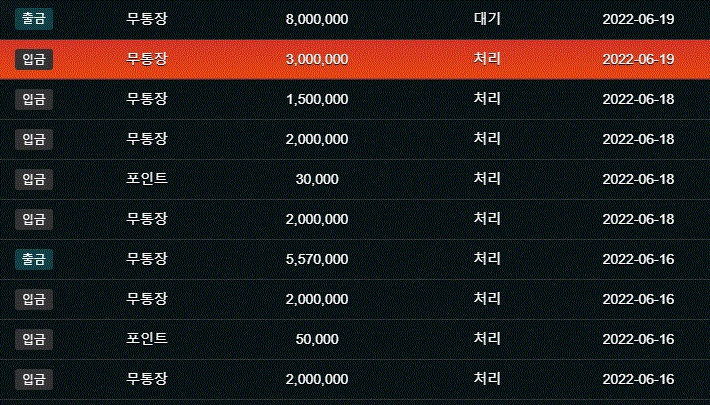Click the 입금 badge on the 1,500,000 row
The height and width of the screenshot is (405, 710).
[x=34, y=99]
